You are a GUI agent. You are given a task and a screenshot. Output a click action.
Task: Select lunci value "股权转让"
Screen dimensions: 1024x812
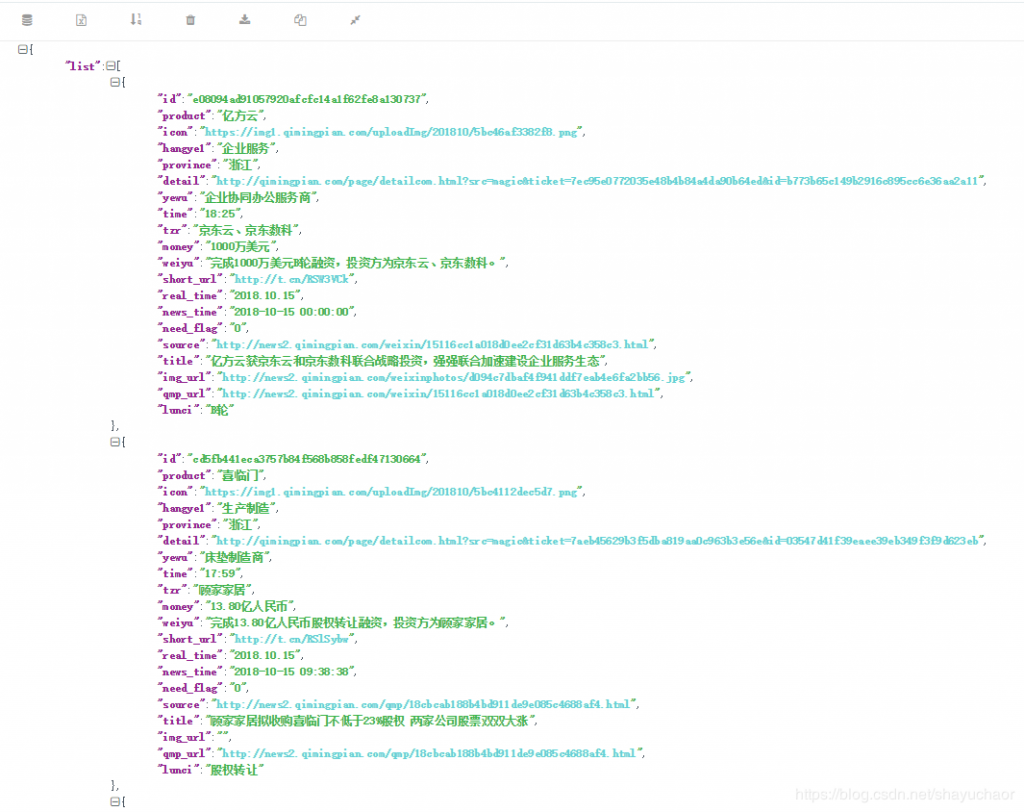coord(234,770)
